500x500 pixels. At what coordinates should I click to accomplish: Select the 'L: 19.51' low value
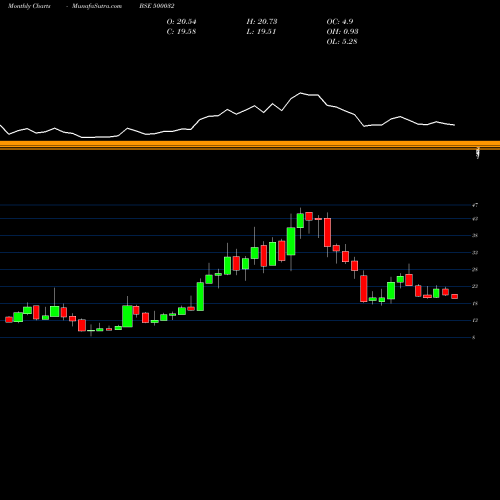click(261, 32)
